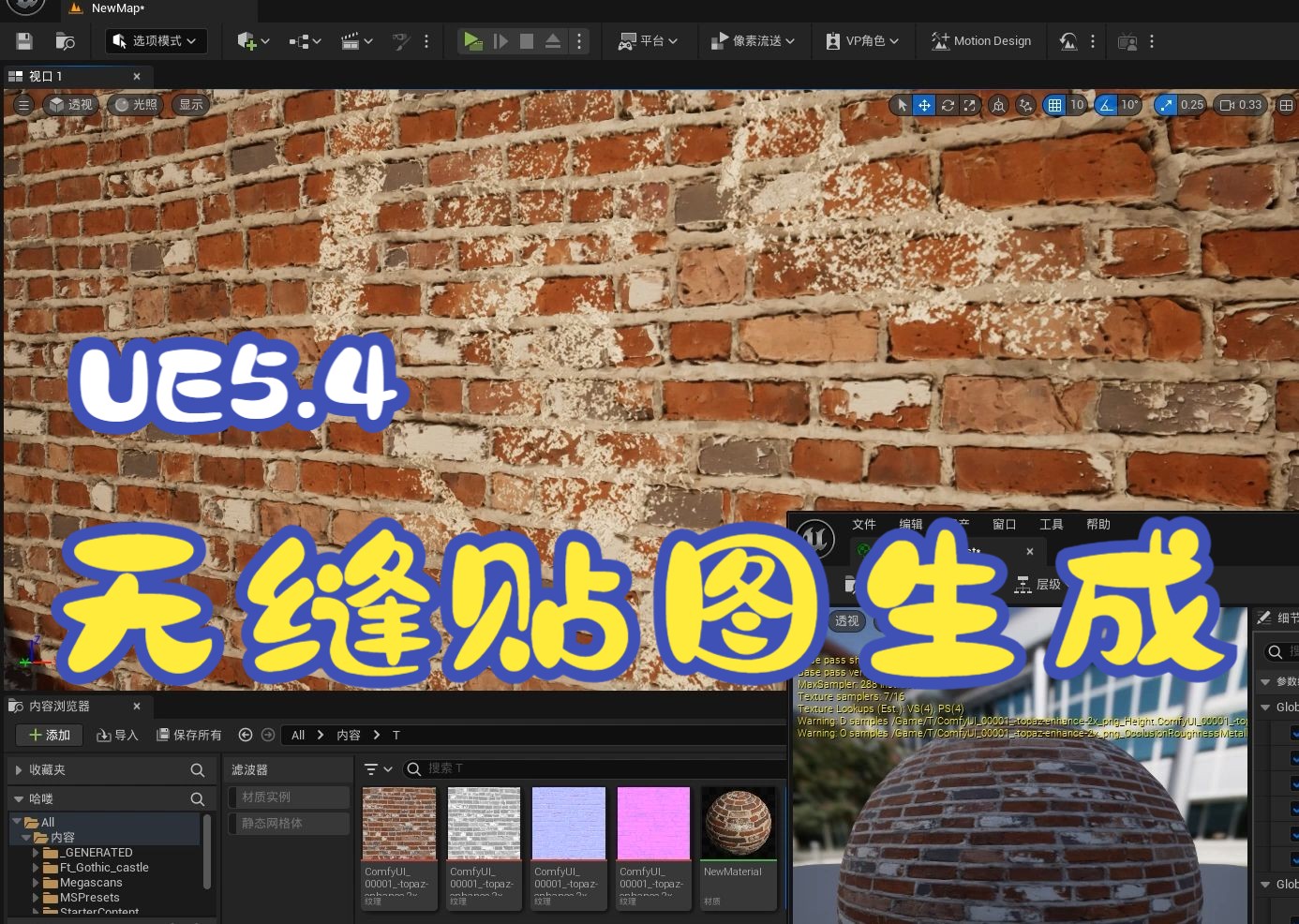Click the browse-content folder icon in the main toolbar
The image size is (1299, 924).
pyautogui.click(x=65, y=41)
